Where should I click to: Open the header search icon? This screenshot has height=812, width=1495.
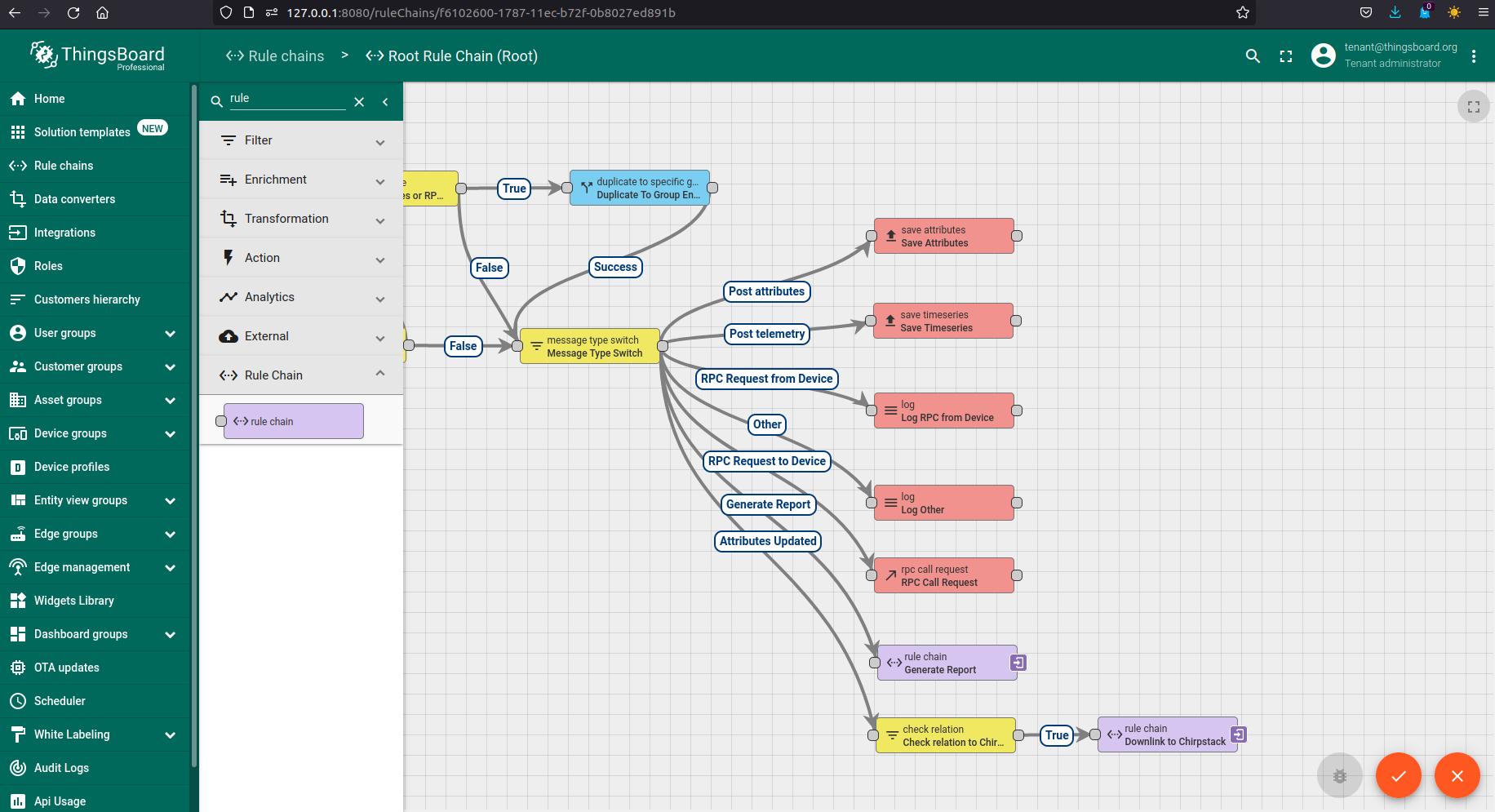[x=1253, y=56]
